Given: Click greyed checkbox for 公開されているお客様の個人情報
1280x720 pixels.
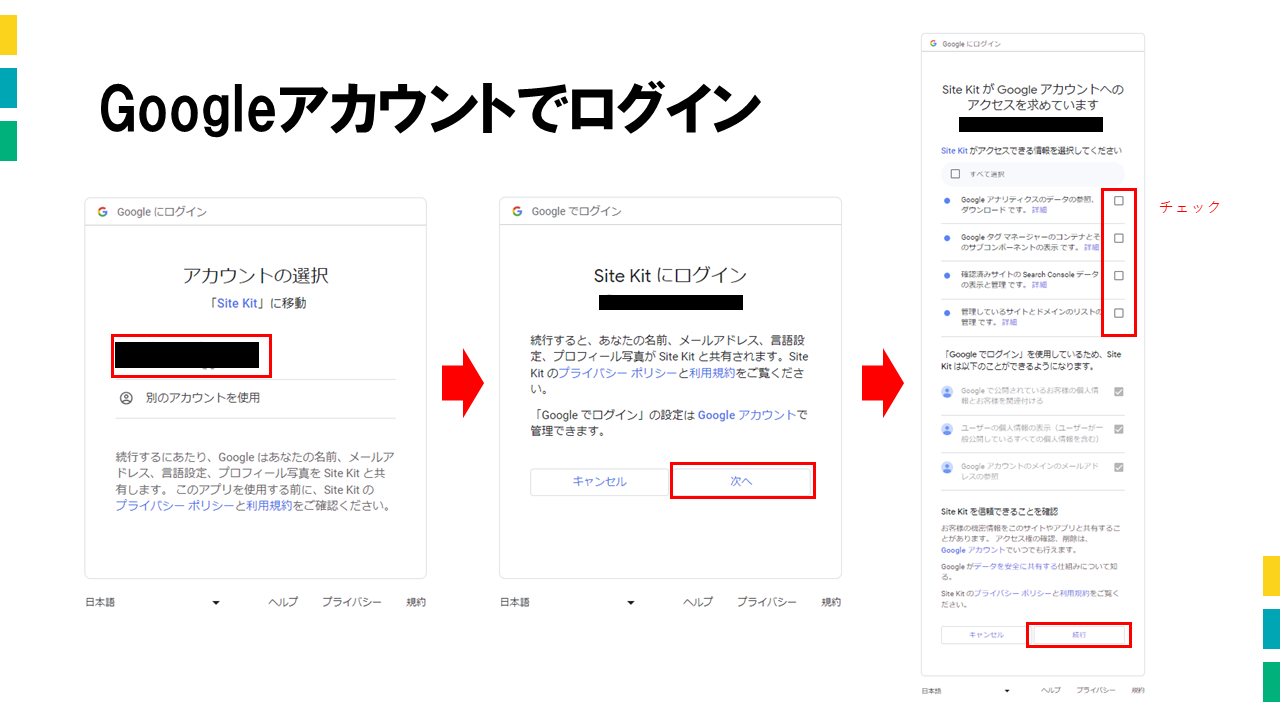Looking at the screenshot, I should tap(1119, 392).
